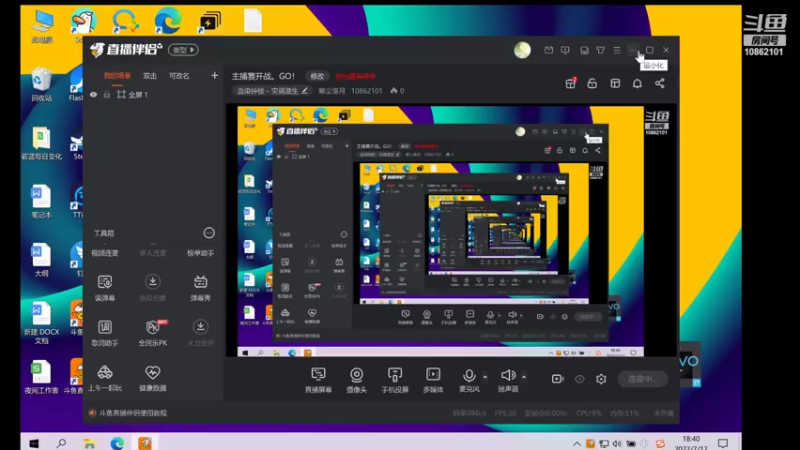
Task: Open the 视频连麦 tool
Action: tap(105, 253)
